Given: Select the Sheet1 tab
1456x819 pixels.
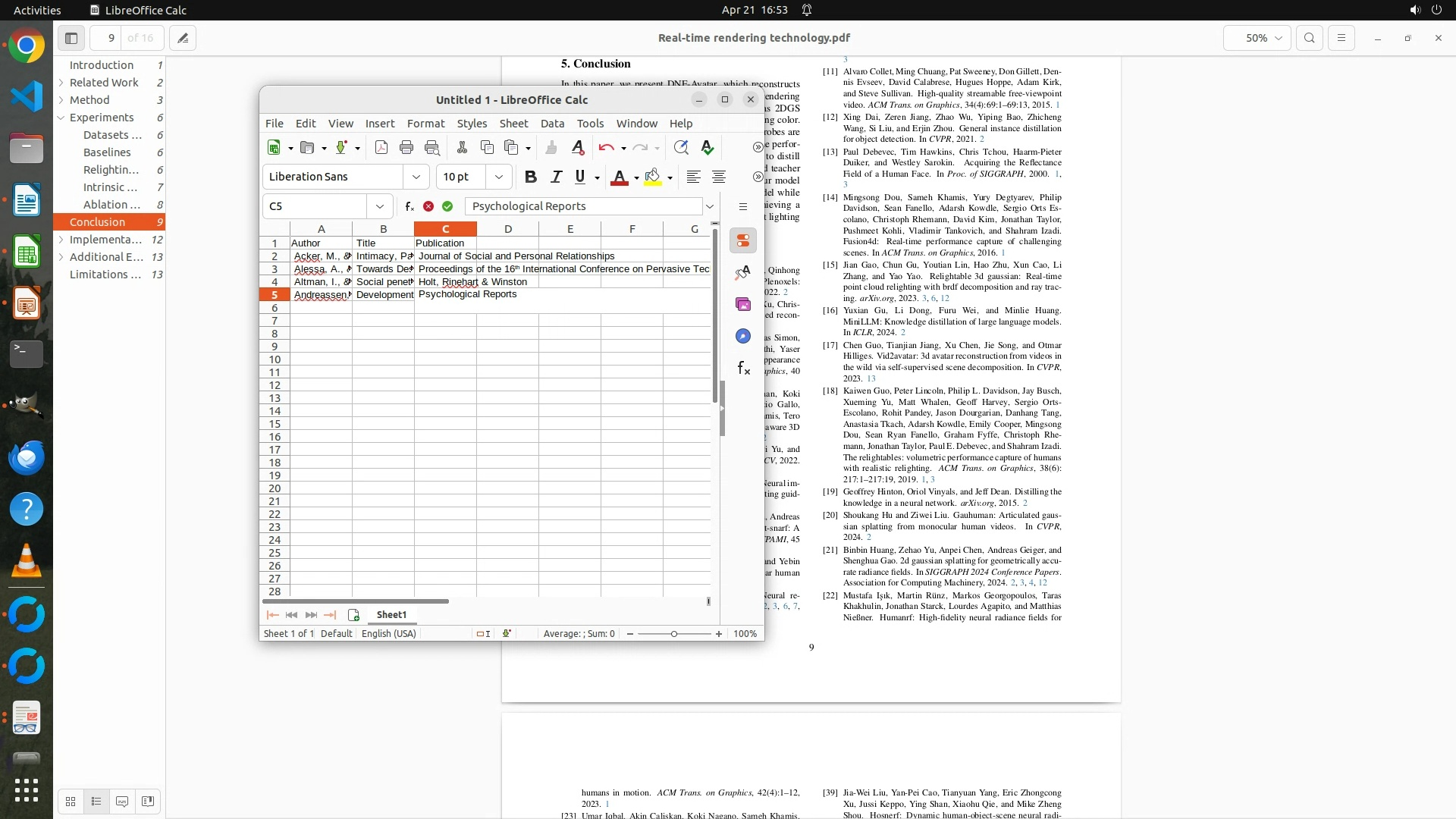Looking at the screenshot, I should pos(391,615).
